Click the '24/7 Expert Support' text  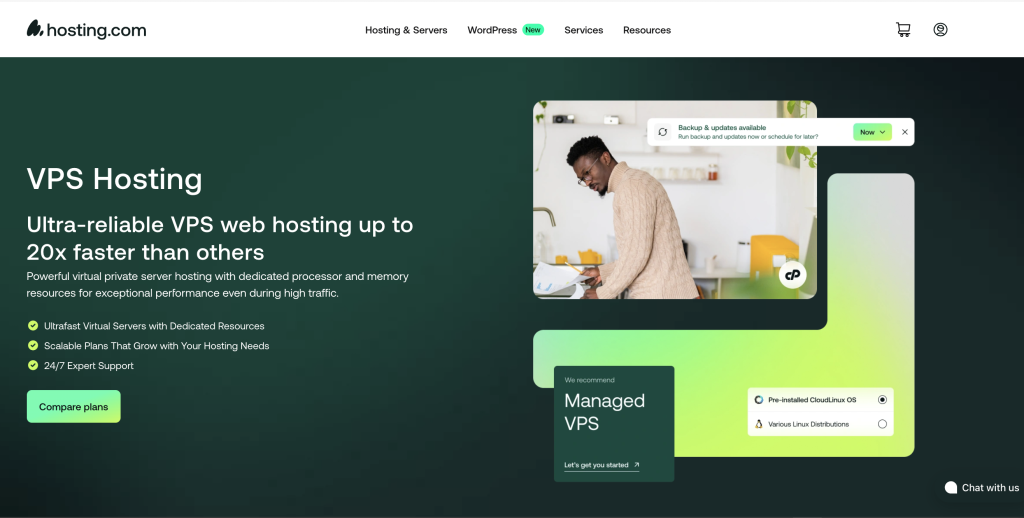(x=89, y=366)
